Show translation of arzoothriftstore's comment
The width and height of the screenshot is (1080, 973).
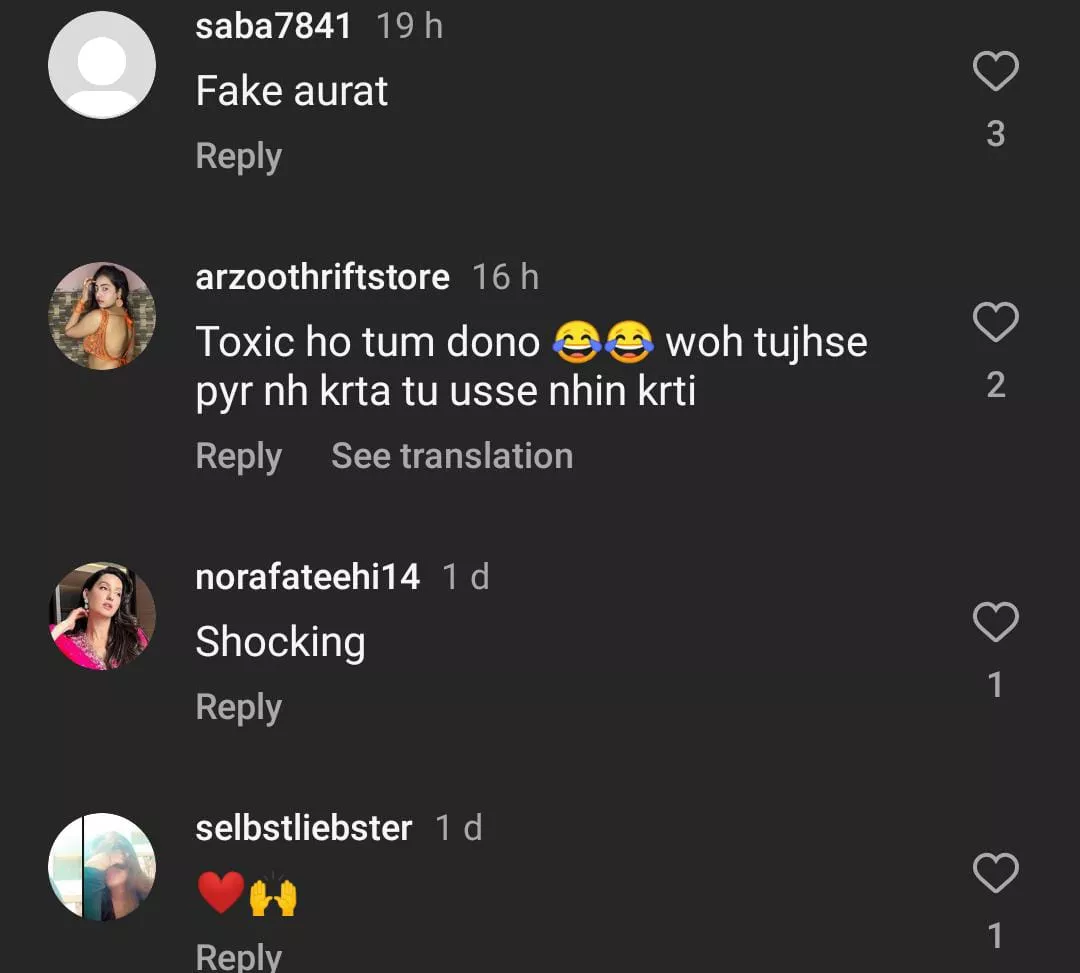click(452, 457)
